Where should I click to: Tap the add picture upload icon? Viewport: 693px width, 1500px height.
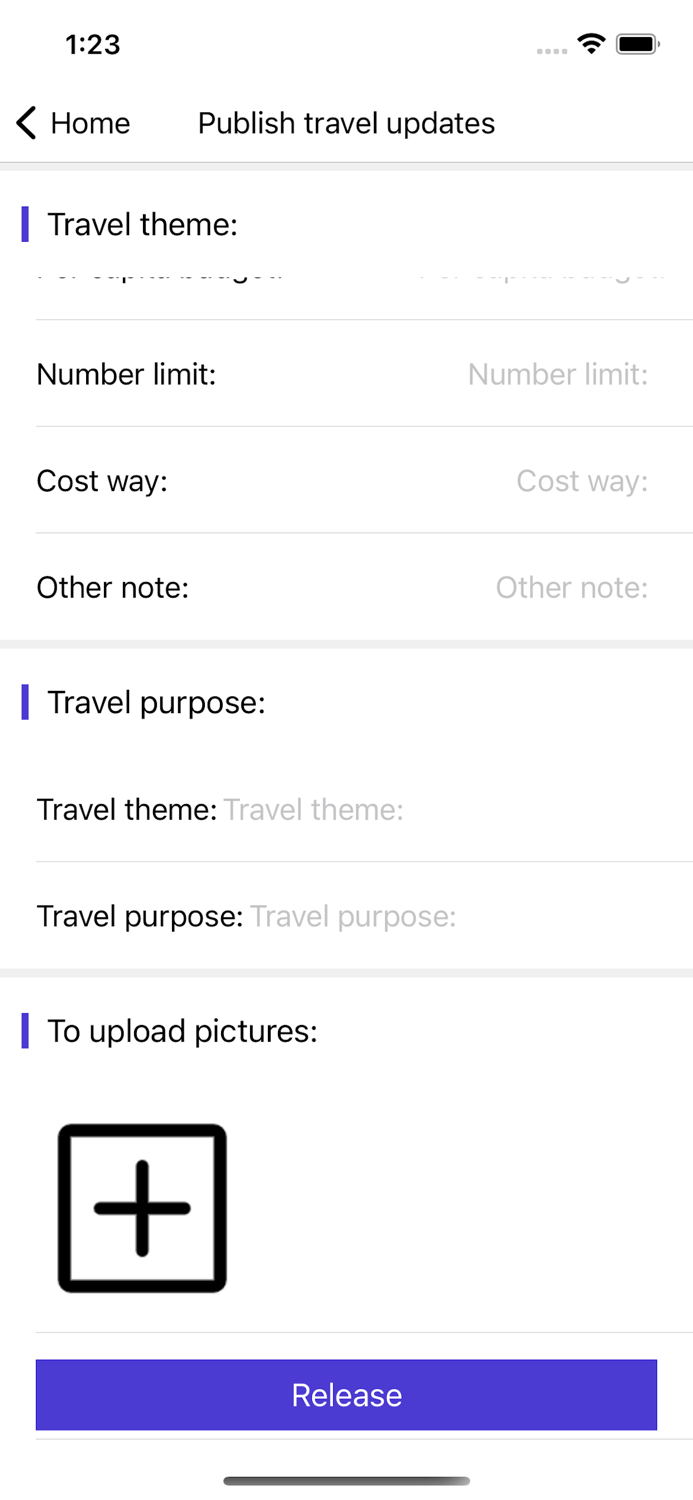tap(141, 1207)
